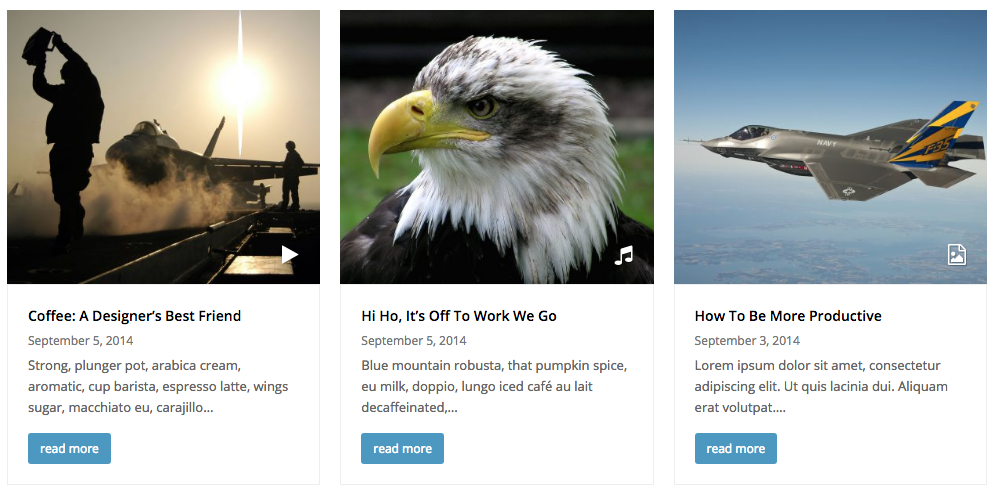Viewport: 992px width, 492px height.
Task: Click the music note icon on the eagle image
Action: click(x=623, y=255)
